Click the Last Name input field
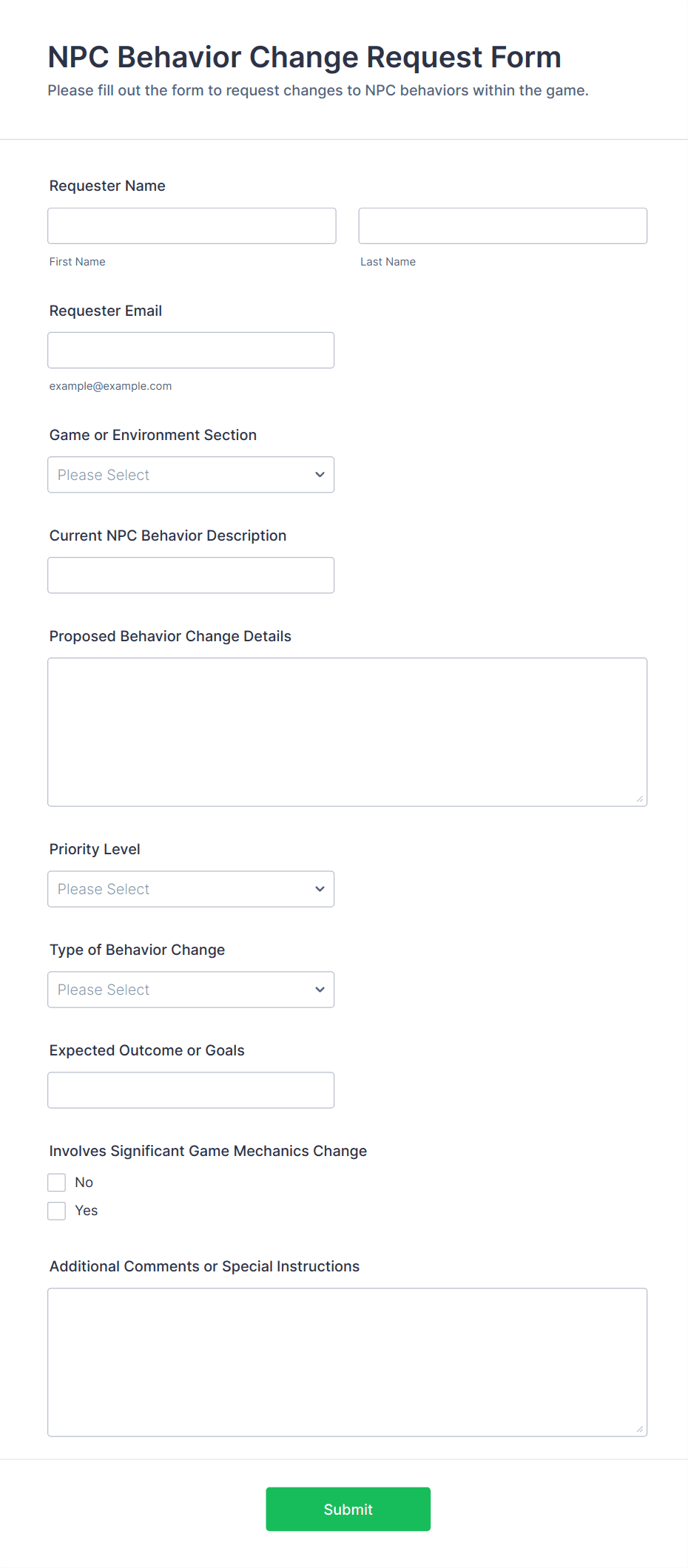688x1568 pixels. click(502, 226)
